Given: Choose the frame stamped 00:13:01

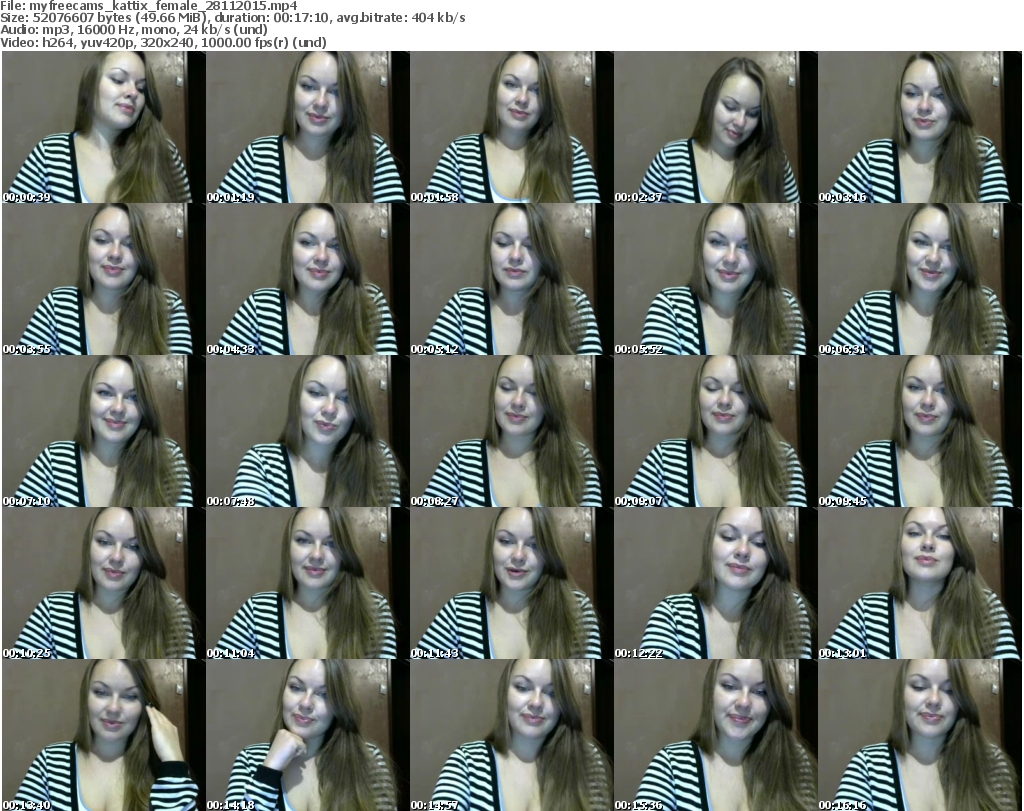Looking at the screenshot, I should [920, 583].
